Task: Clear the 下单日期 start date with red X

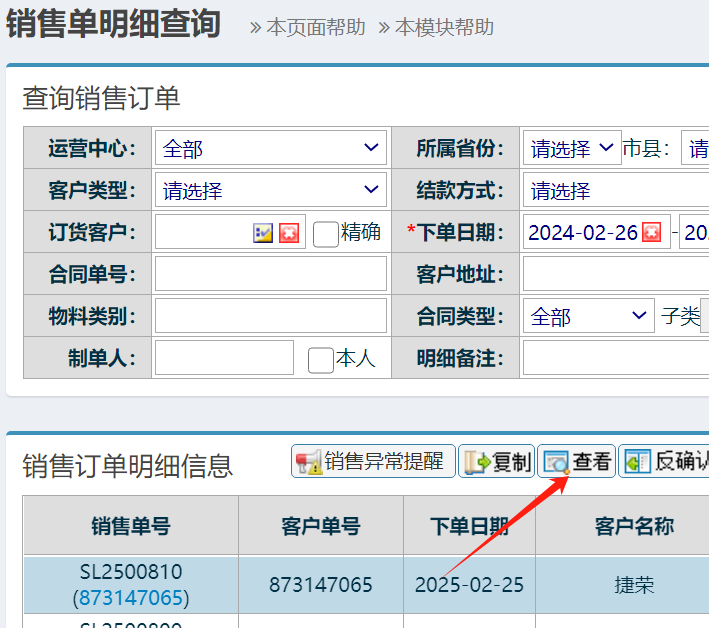Action: (652, 233)
